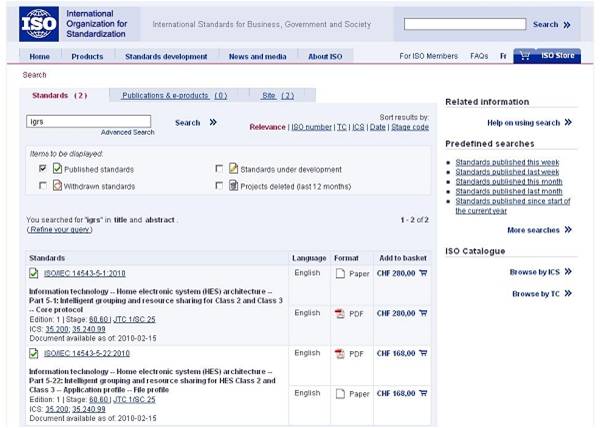The height and width of the screenshot is (428, 602).
Task: Open News and media menu tab
Action: [x=258, y=56]
